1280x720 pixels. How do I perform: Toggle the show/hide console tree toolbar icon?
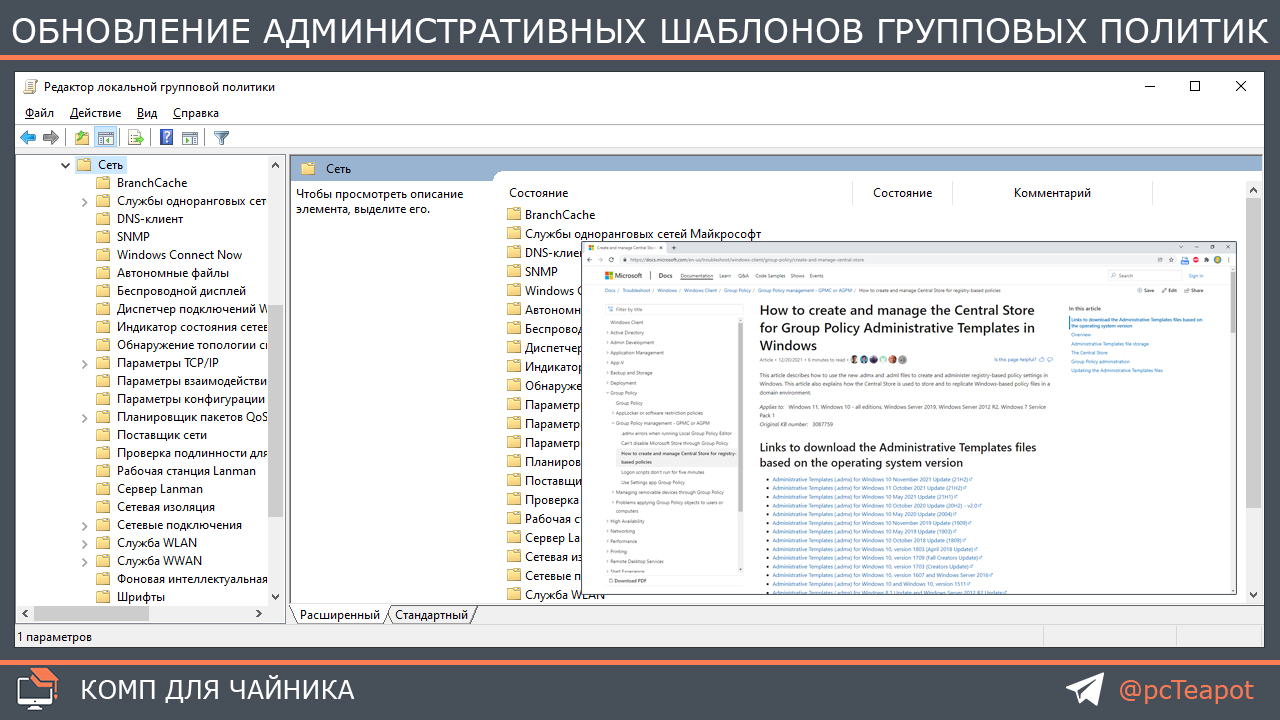click(105, 138)
